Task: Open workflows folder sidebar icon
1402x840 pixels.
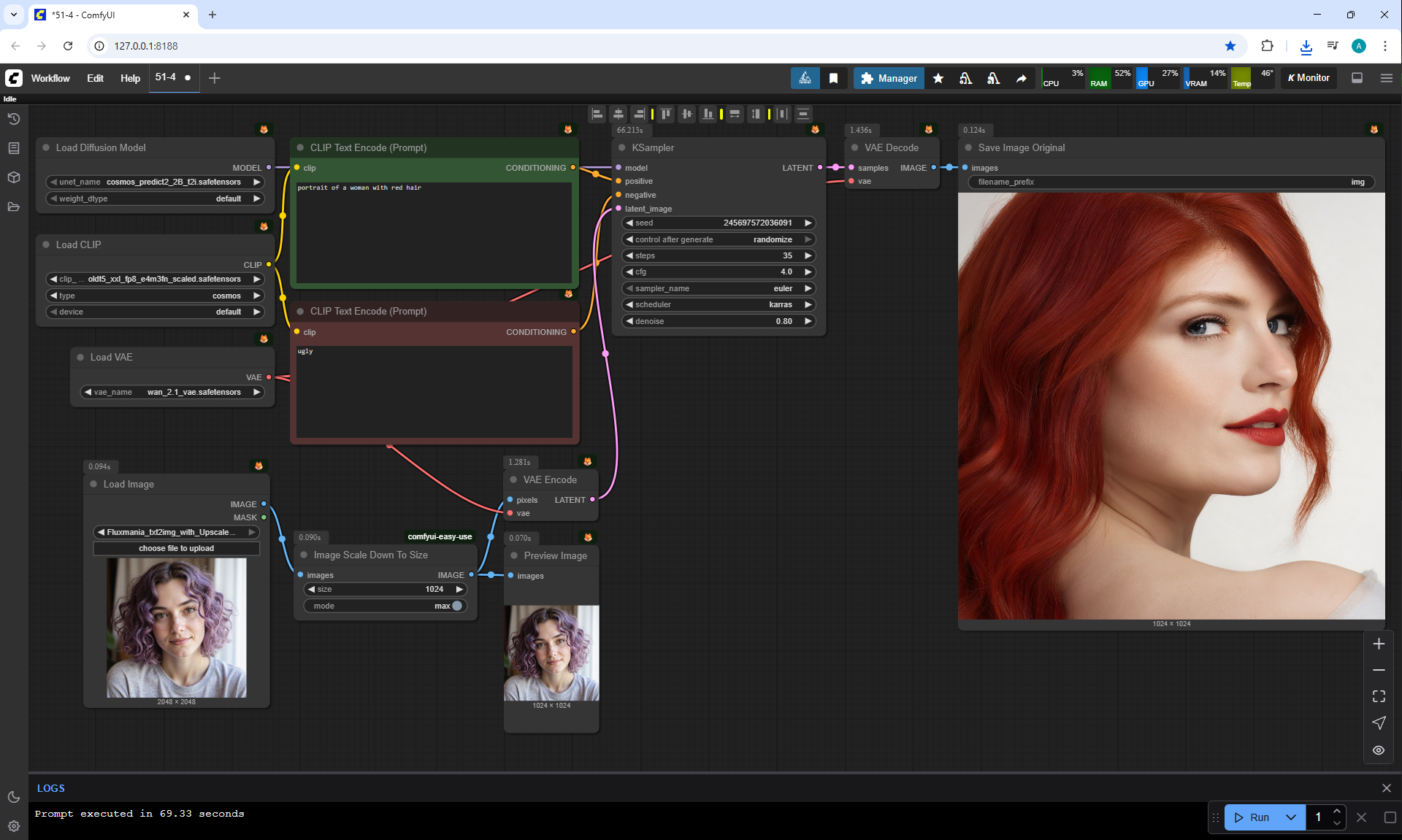Action: (14, 207)
